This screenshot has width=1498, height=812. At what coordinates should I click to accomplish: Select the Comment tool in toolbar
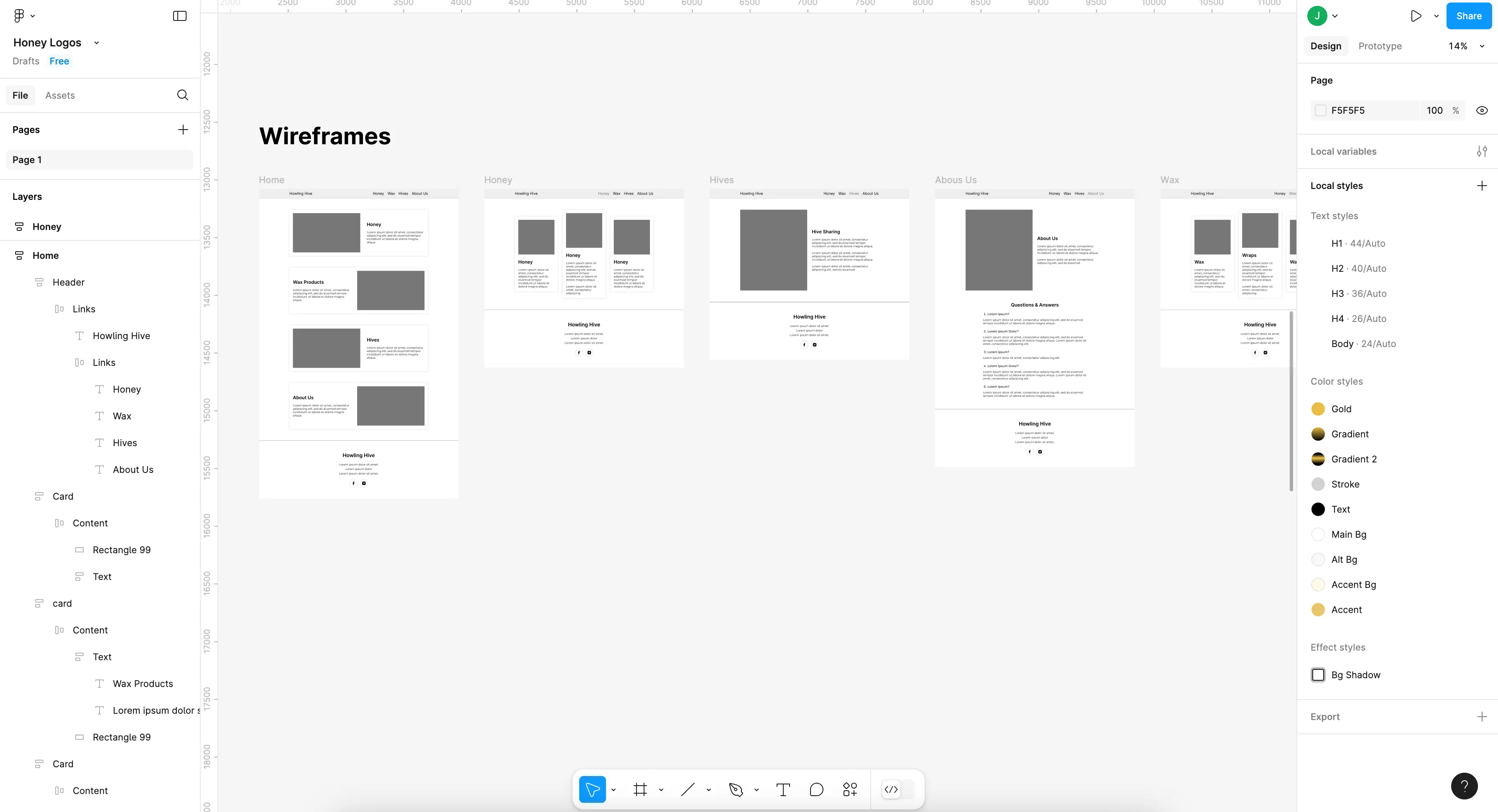(x=816, y=789)
